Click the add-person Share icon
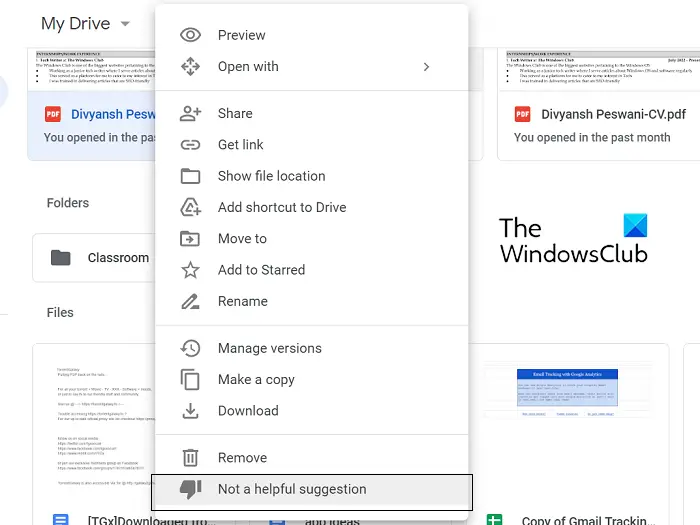This screenshot has height=525, width=700. 190,113
